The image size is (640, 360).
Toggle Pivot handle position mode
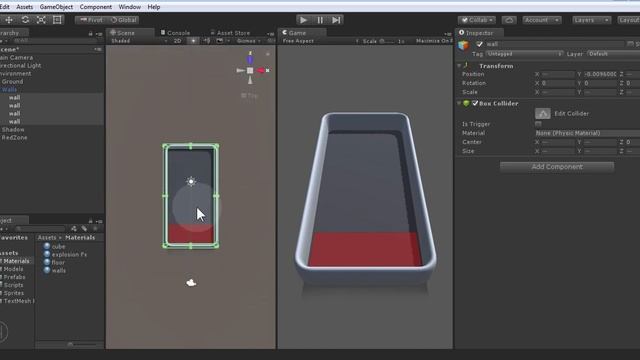91,20
